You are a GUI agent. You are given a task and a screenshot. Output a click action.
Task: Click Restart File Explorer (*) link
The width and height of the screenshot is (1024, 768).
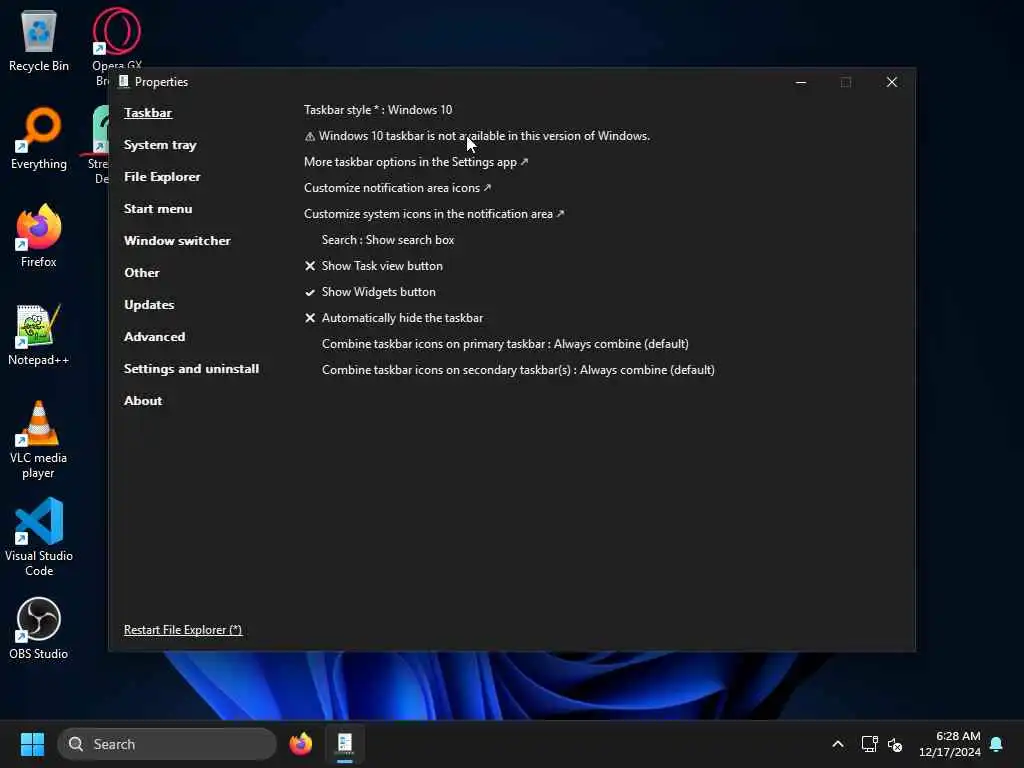[x=183, y=630]
